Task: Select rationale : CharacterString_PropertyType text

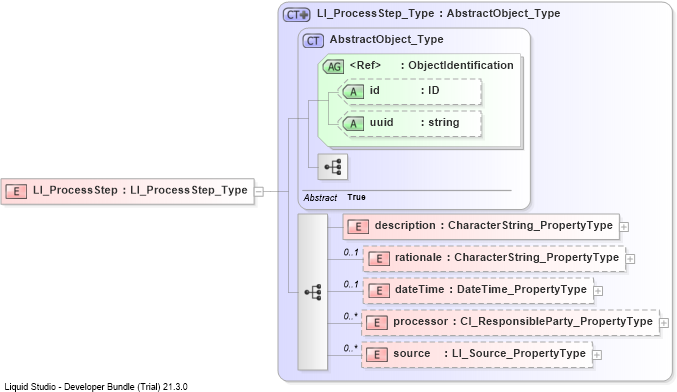Action: click(x=507, y=257)
